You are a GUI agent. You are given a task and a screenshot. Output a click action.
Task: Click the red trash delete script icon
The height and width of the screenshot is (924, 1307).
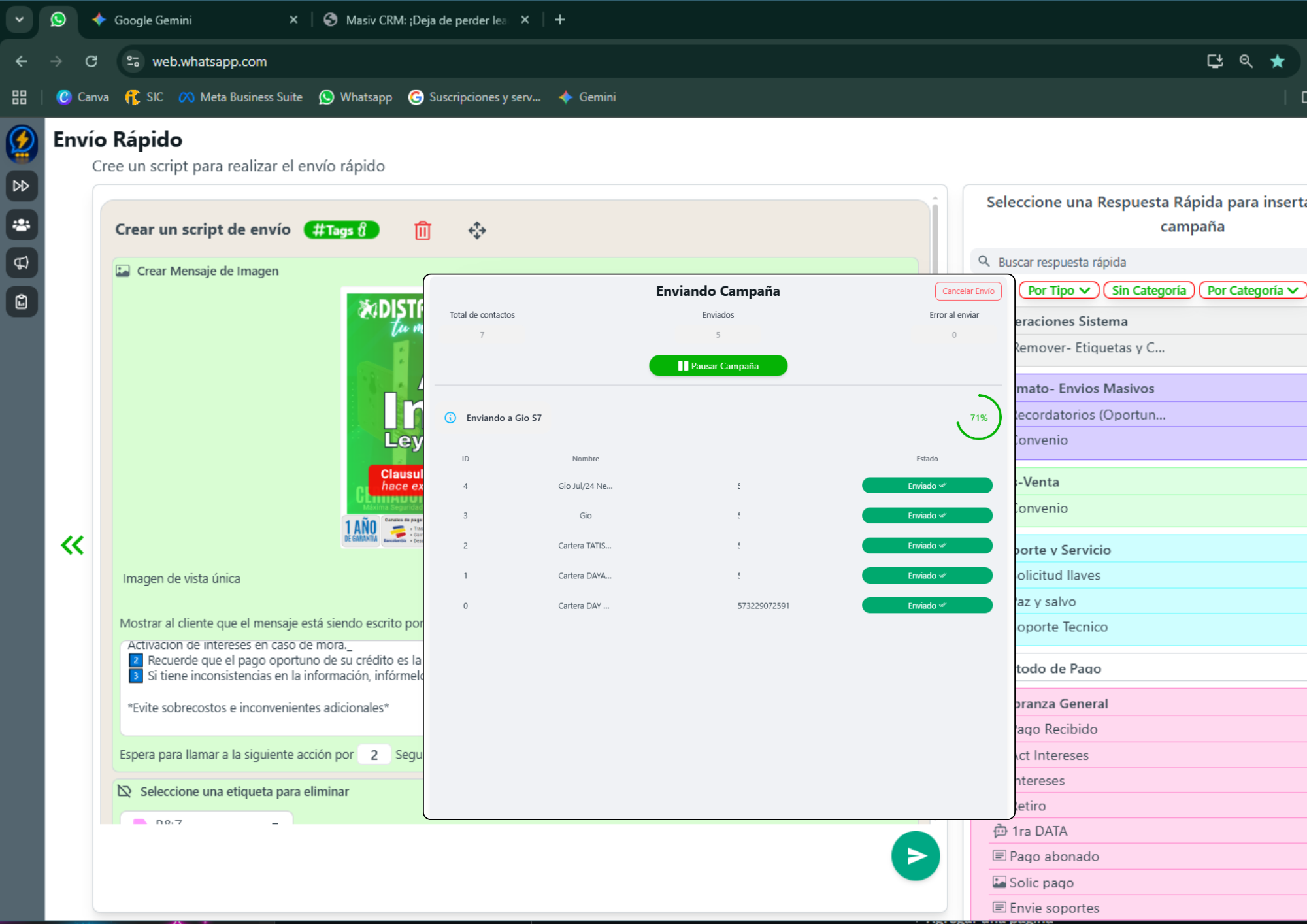(422, 230)
